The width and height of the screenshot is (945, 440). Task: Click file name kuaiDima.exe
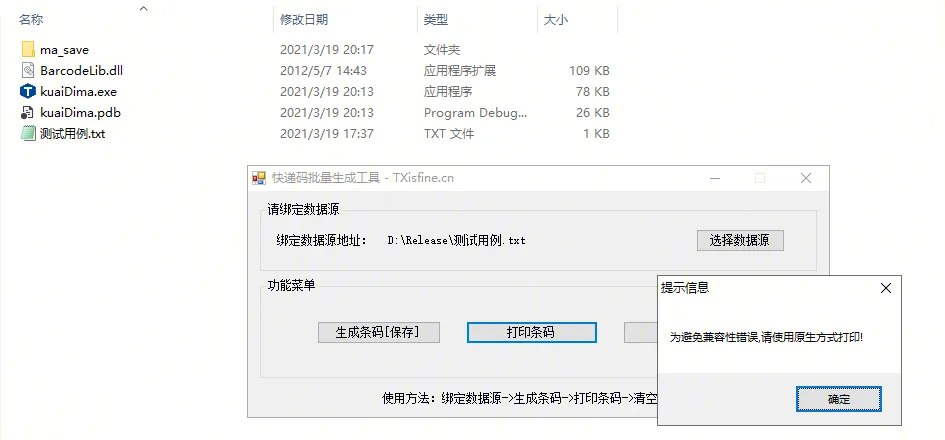78,92
